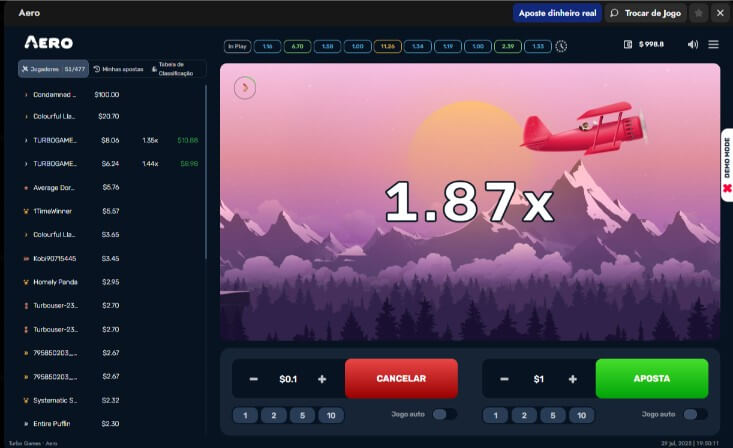Viewport: 733px width, 448px height.
Task: Increase right bet with plus button
Action: (x=572, y=379)
